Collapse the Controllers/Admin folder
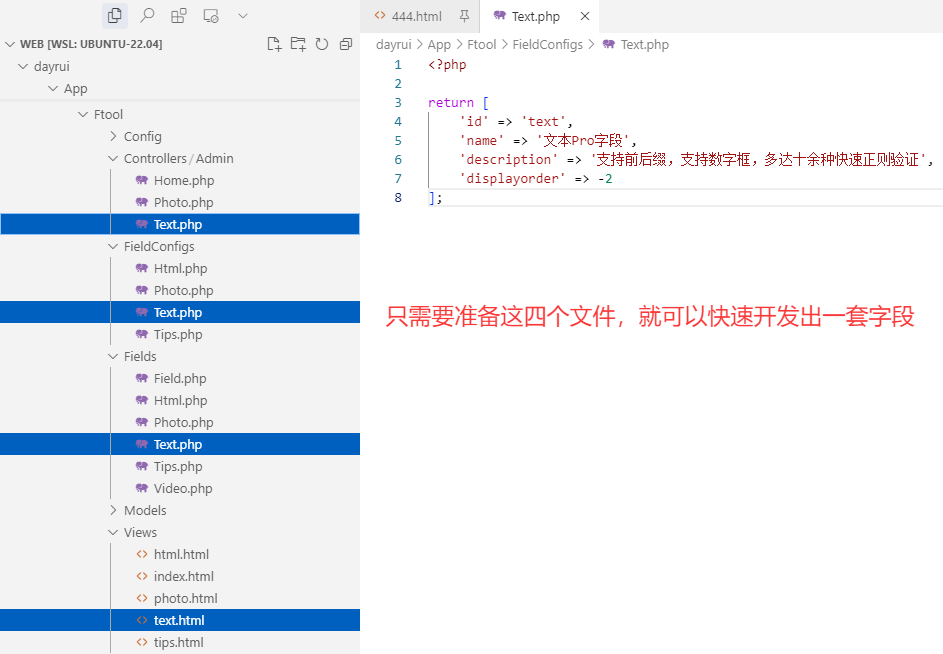 tap(113, 158)
